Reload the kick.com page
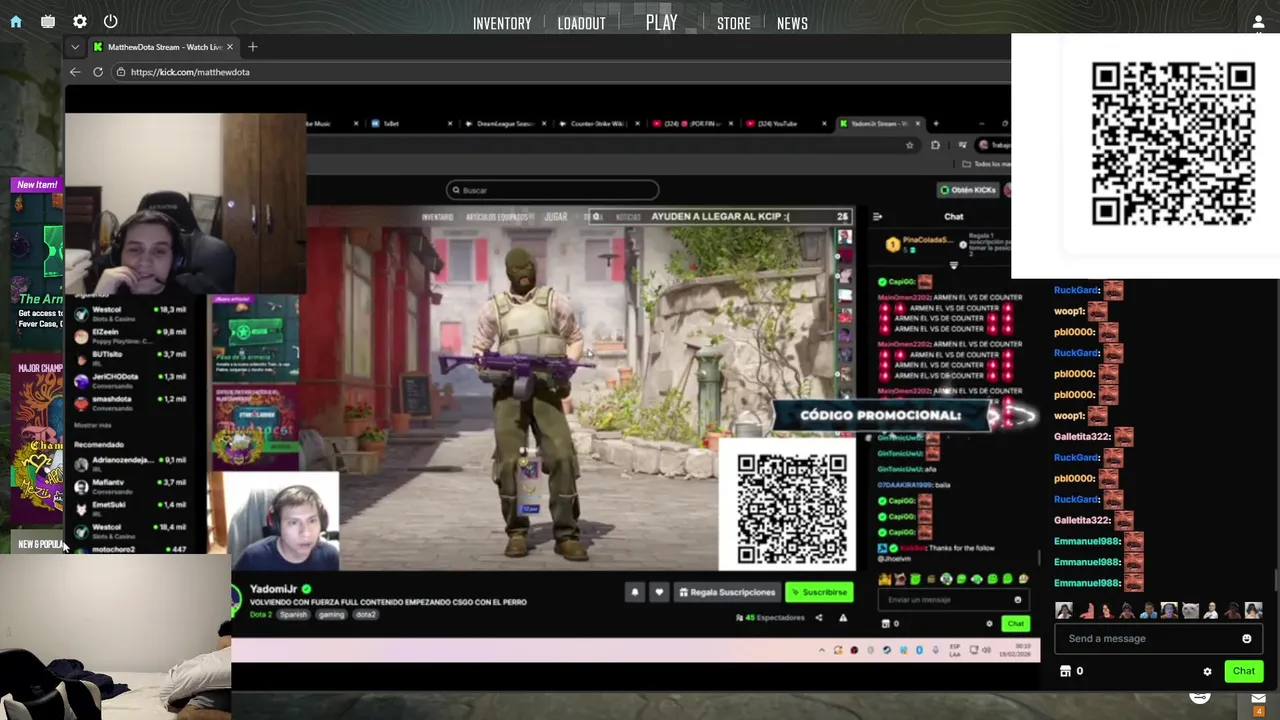The width and height of the screenshot is (1280, 720). (98, 72)
